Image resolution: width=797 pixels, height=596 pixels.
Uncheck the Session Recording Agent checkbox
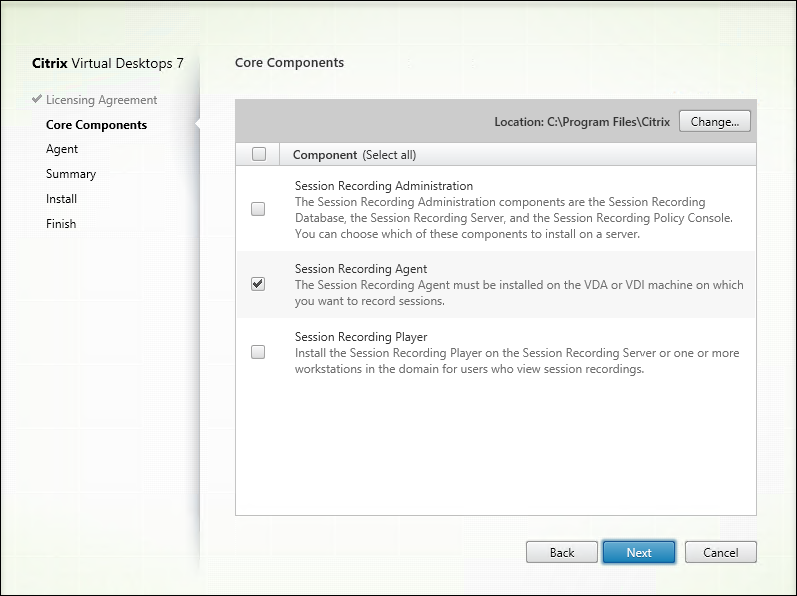tap(258, 284)
